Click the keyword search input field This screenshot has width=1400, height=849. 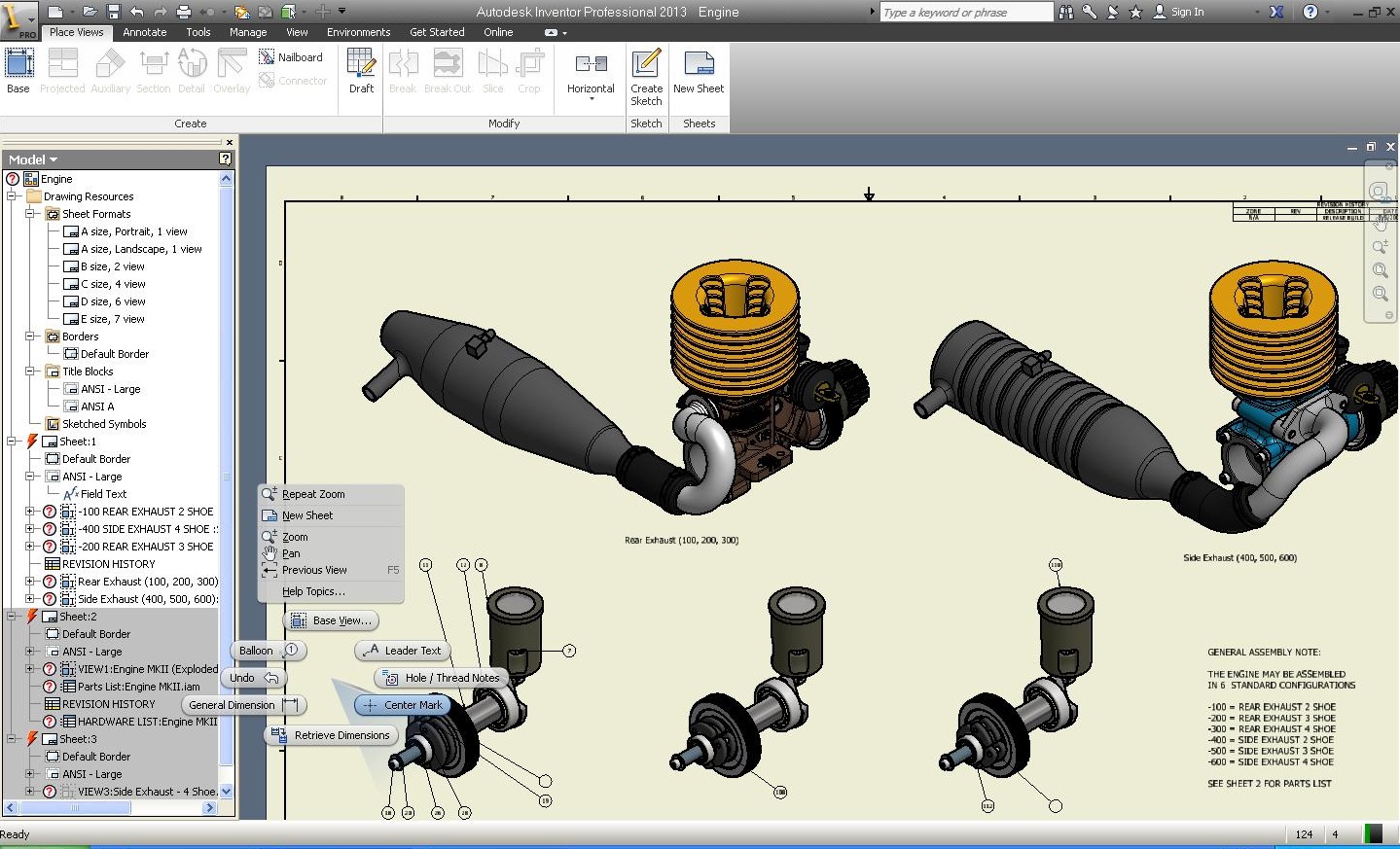(x=965, y=13)
